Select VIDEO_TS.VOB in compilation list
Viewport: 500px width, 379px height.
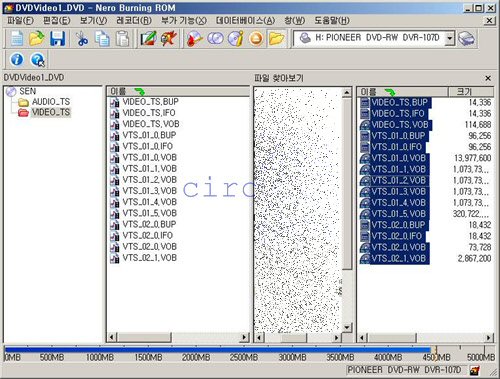(x=151, y=124)
